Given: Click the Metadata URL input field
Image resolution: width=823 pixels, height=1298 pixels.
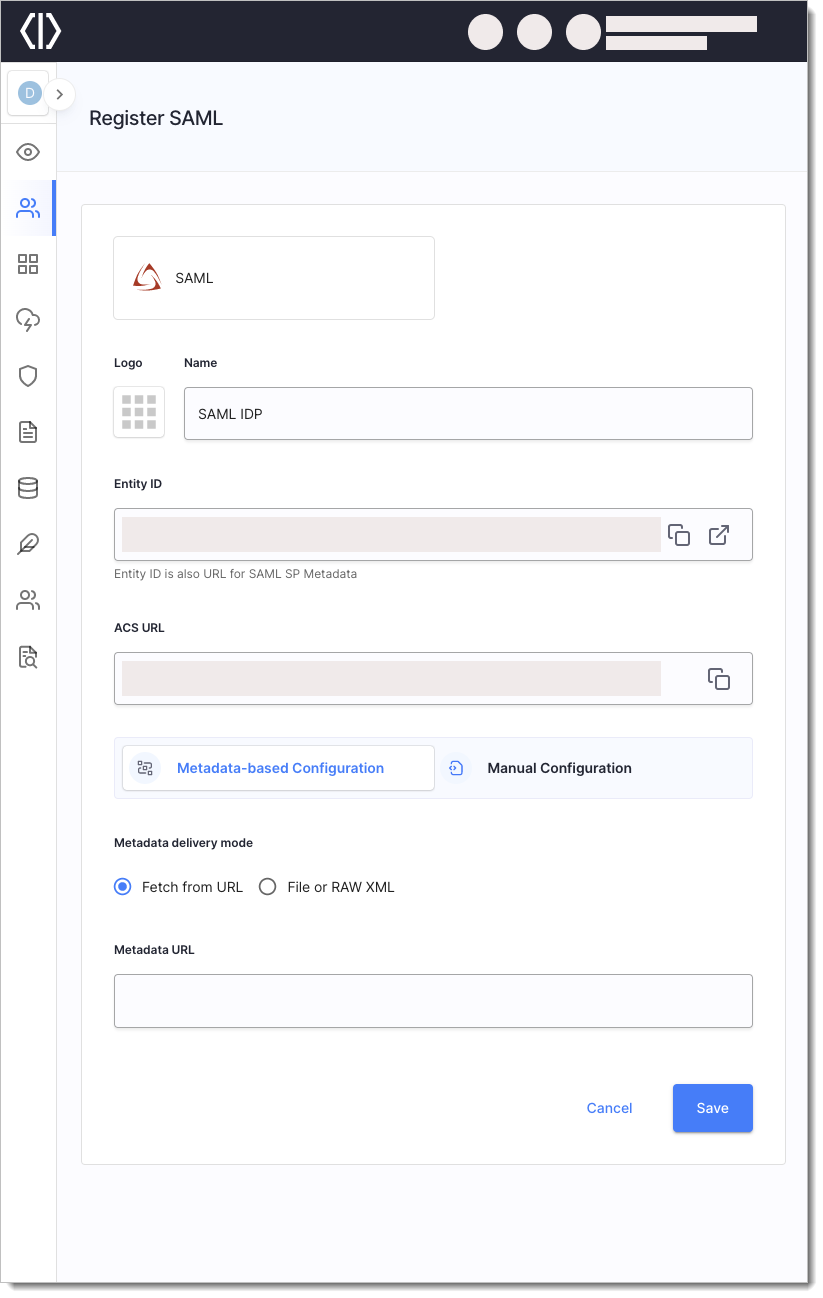Looking at the screenshot, I should tap(433, 1001).
